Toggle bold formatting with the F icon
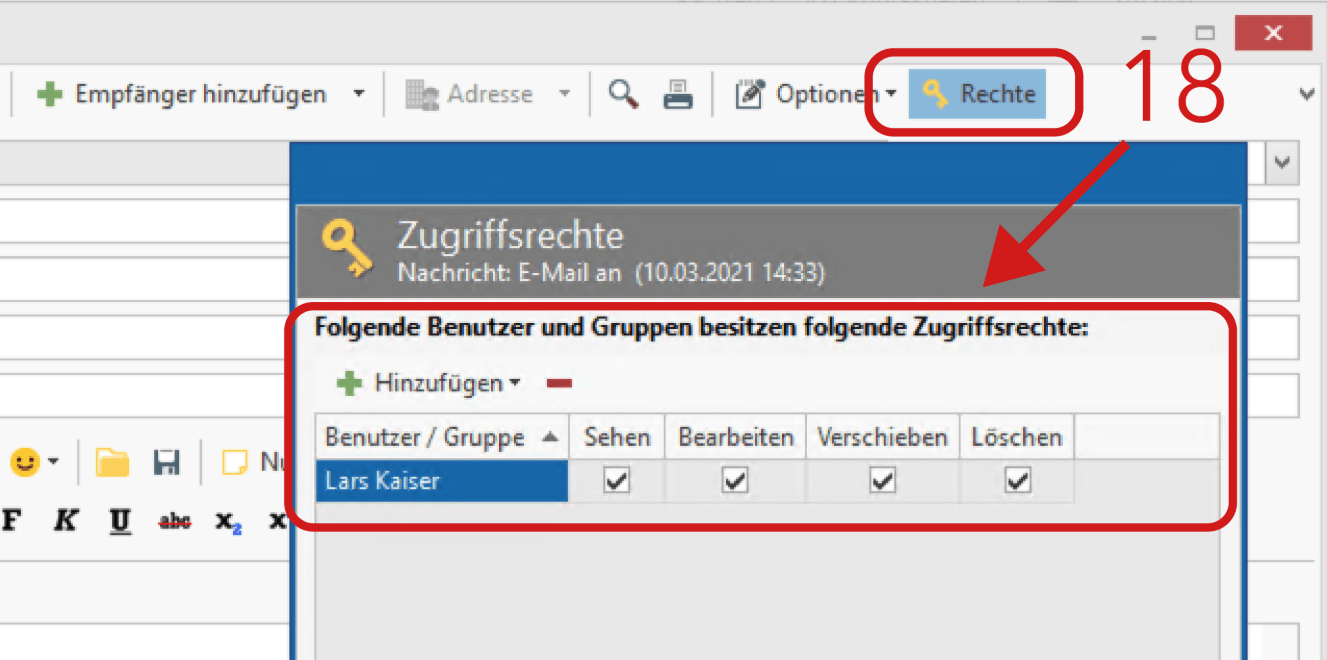This screenshot has width=1327, height=660. [x=14, y=520]
